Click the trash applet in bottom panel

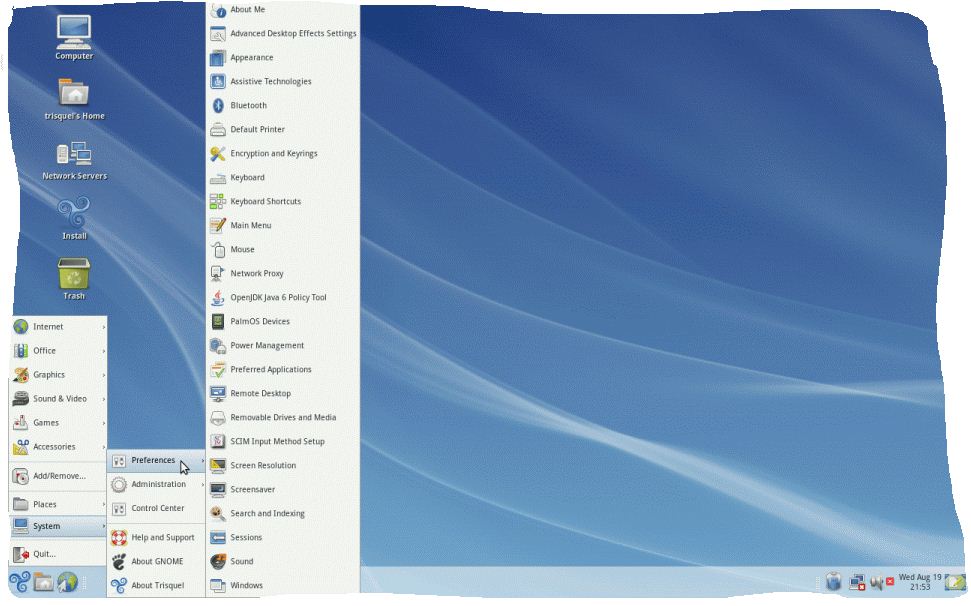pos(834,581)
